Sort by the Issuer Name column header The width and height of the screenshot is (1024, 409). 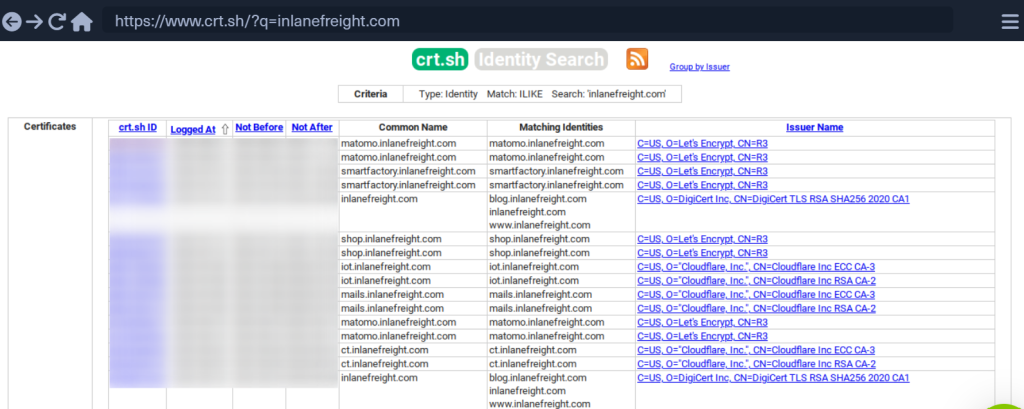click(814, 127)
